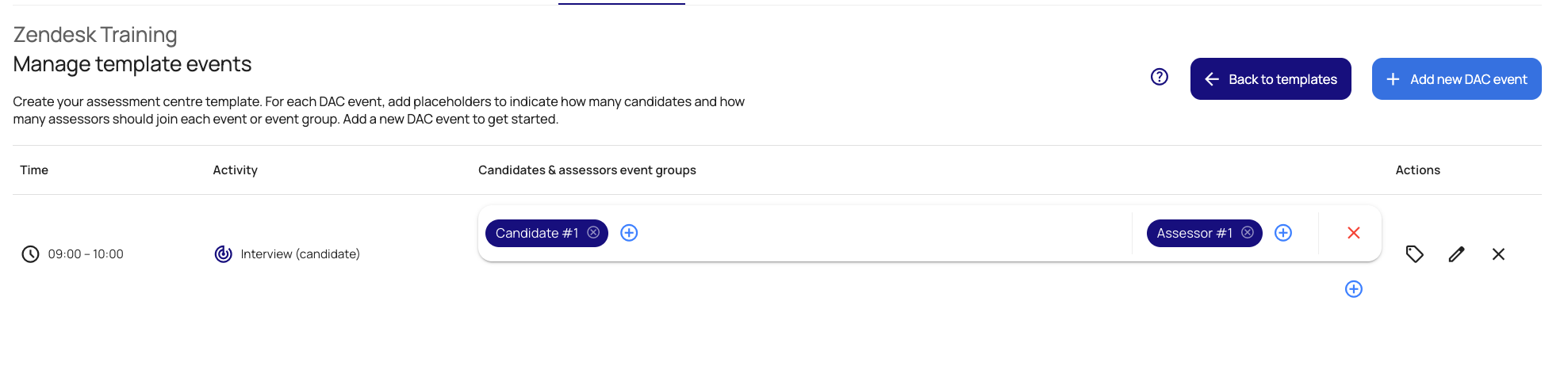Add another assessor placeholder

pos(1283,233)
